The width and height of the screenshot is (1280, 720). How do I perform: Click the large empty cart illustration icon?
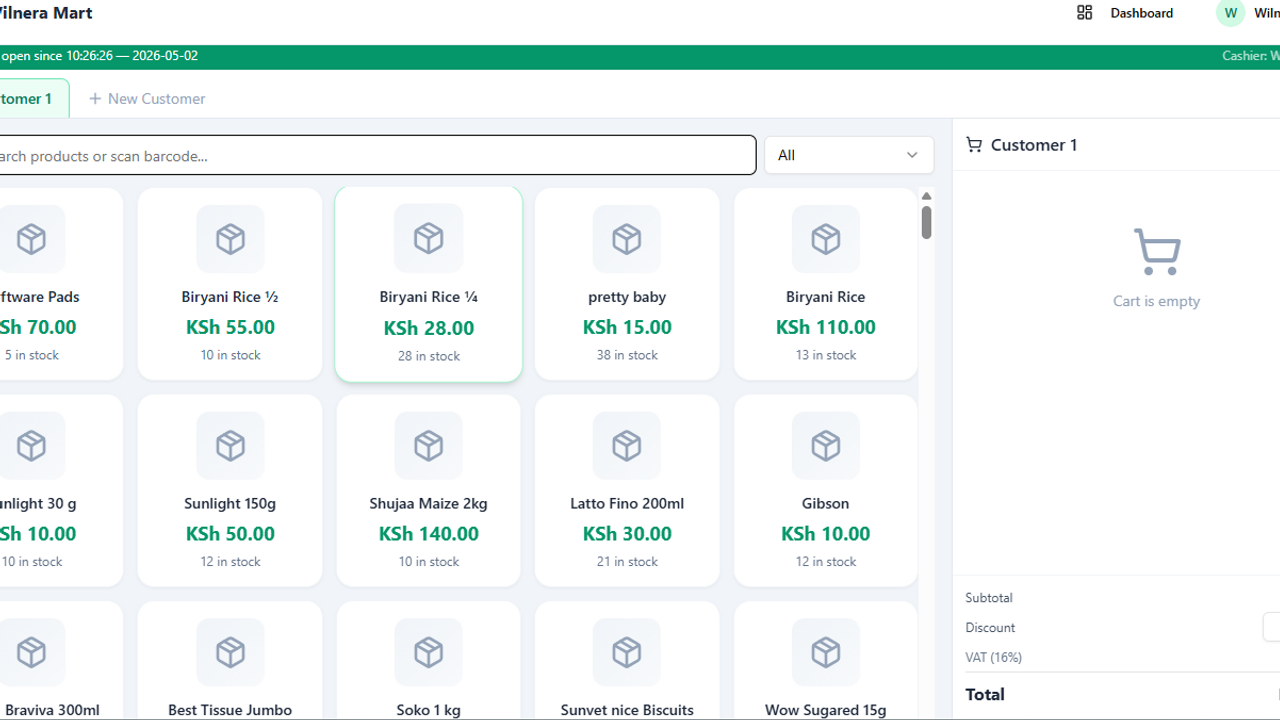click(1157, 252)
